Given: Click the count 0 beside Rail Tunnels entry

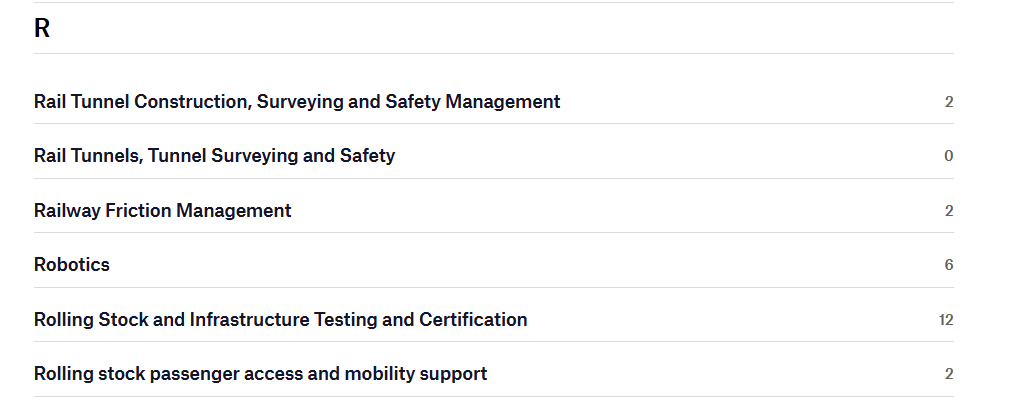Looking at the screenshot, I should tap(948, 156).
